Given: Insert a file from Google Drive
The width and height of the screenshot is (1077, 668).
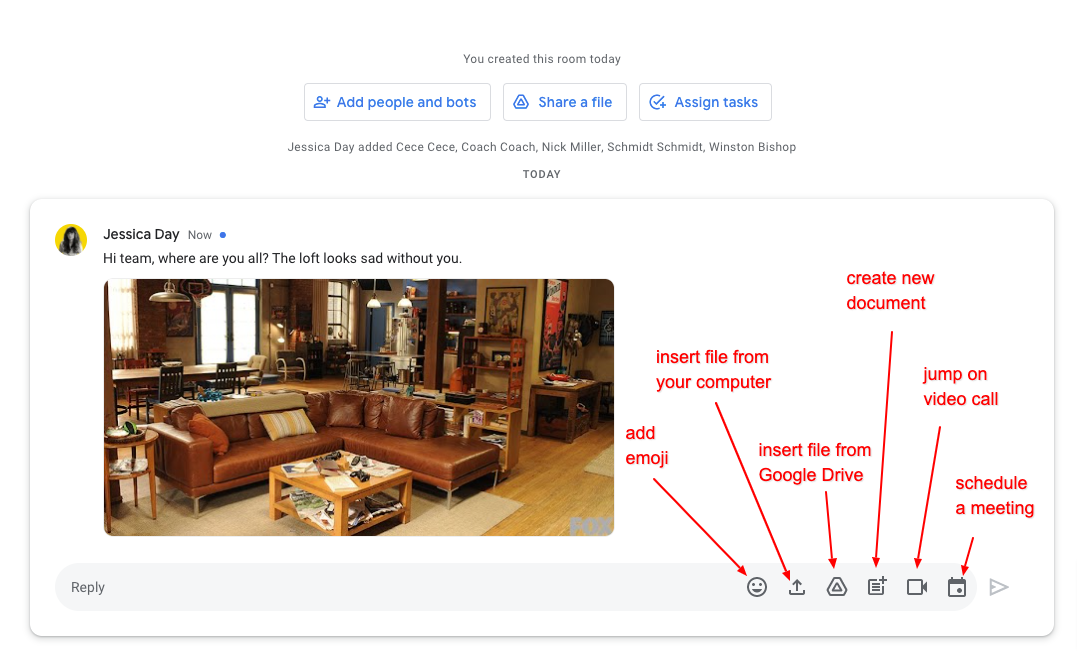Looking at the screenshot, I should pyautogui.click(x=837, y=587).
